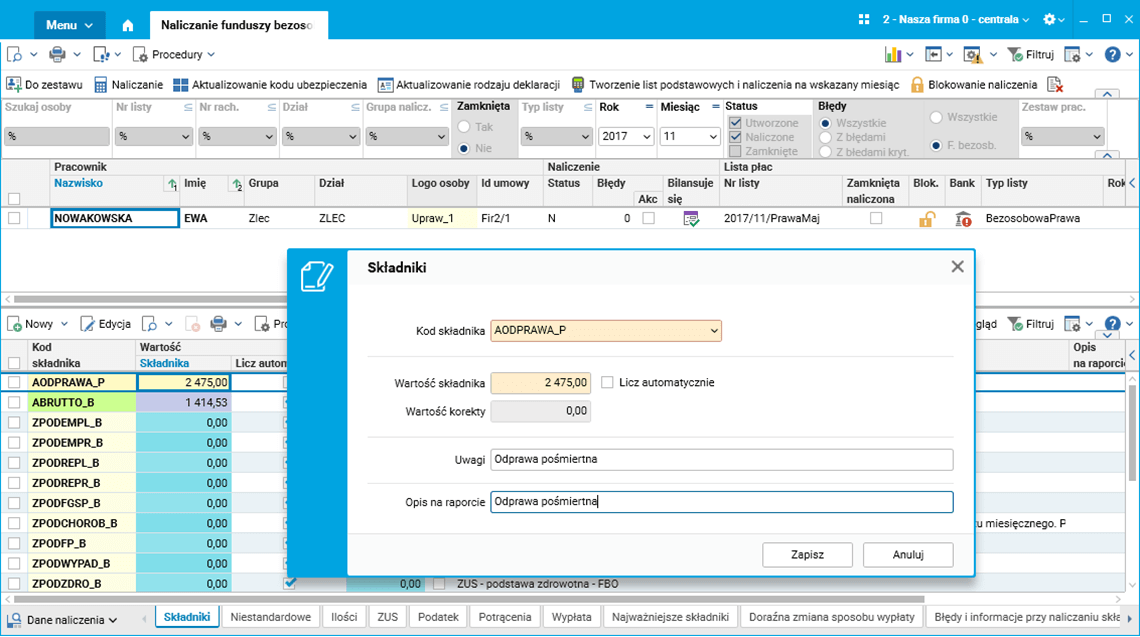Toggle the Zamknięte status checkbox
The height and width of the screenshot is (637, 1140).
click(735, 151)
